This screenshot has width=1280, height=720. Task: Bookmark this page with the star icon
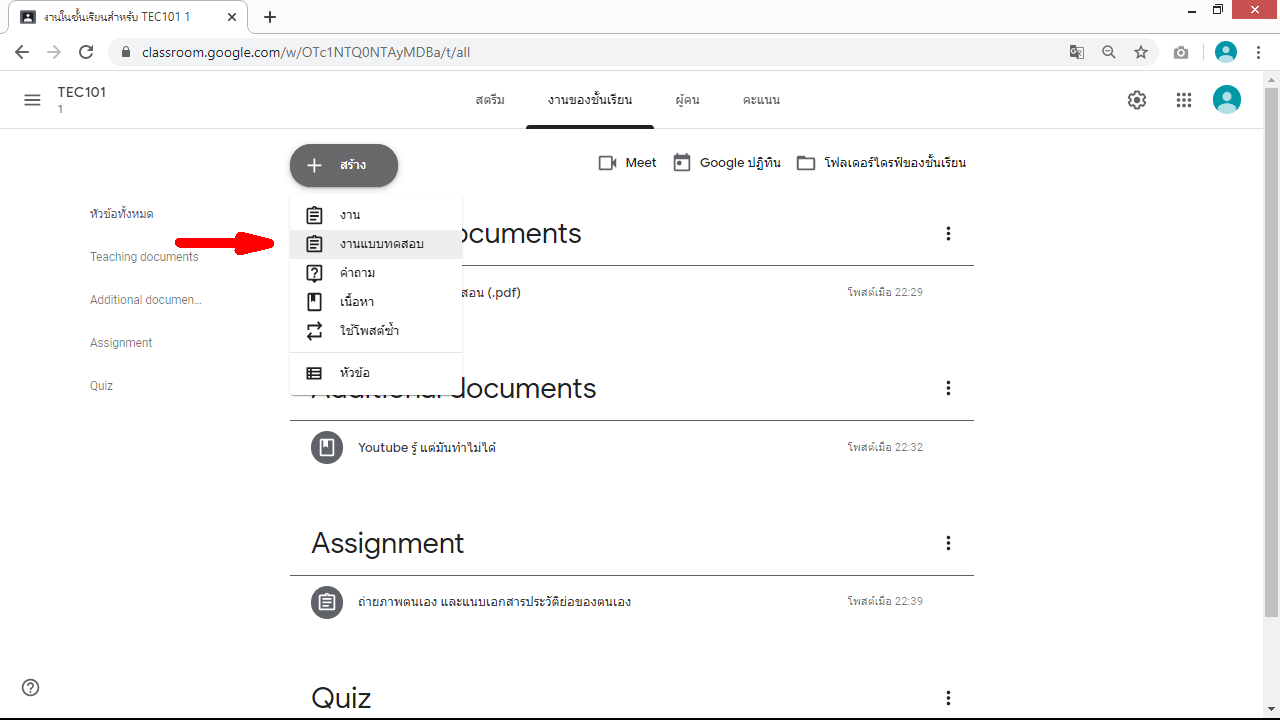tap(1140, 52)
